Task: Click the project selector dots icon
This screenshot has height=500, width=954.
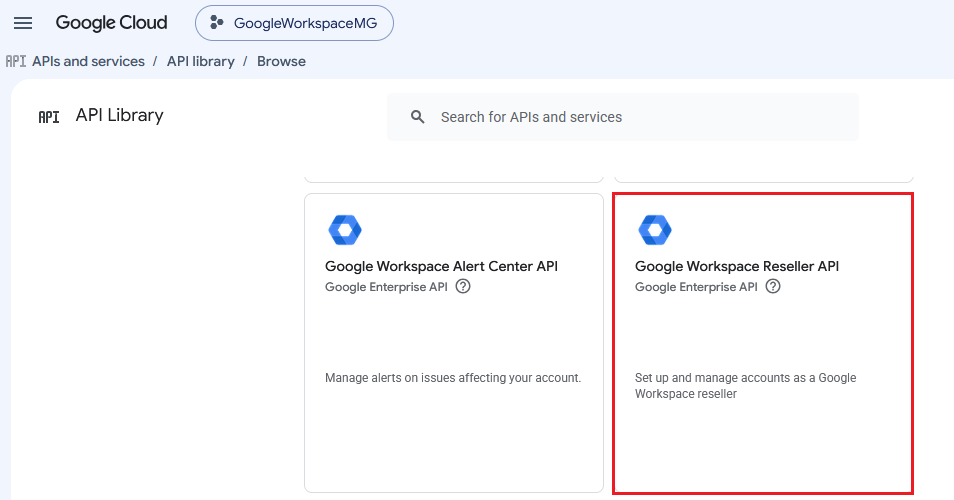Action: click(216, 23)
